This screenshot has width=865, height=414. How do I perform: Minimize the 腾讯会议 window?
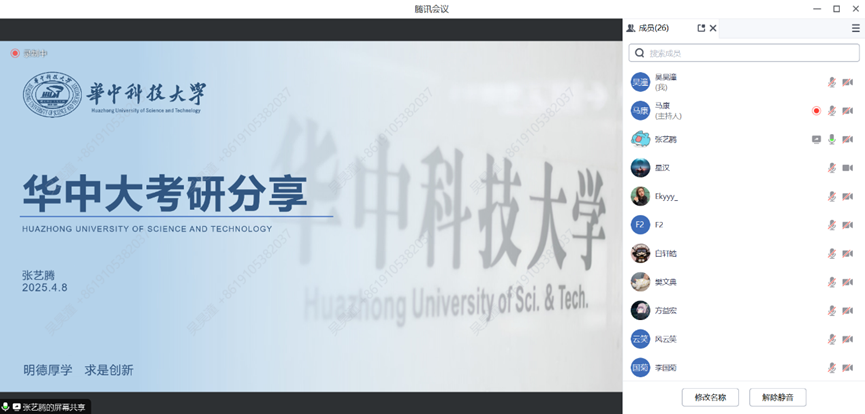(x=817, y=9)
